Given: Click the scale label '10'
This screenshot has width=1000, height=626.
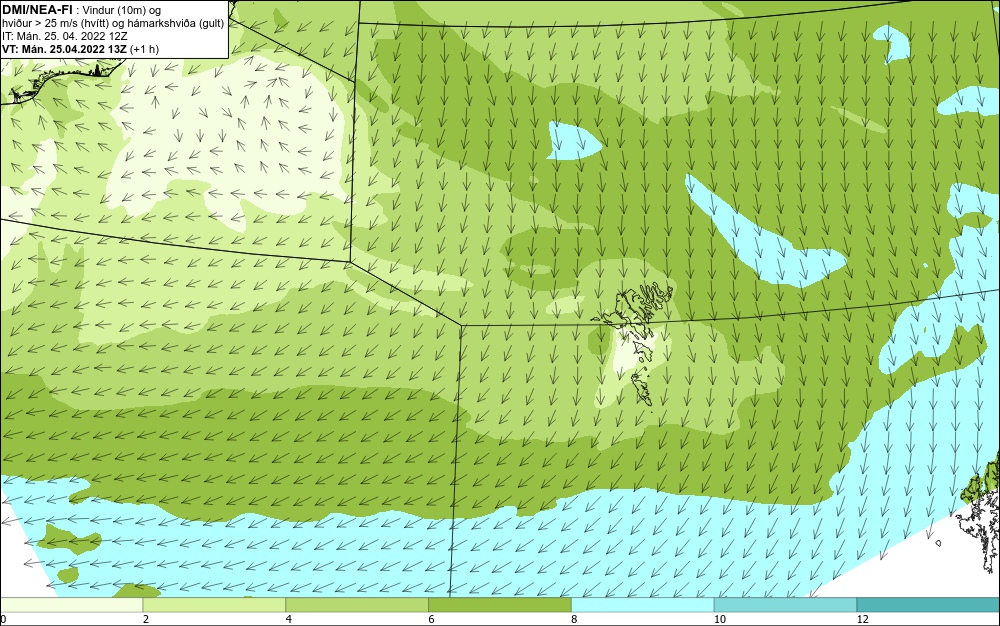Looking at the screenshot, I should pos(720,619).
